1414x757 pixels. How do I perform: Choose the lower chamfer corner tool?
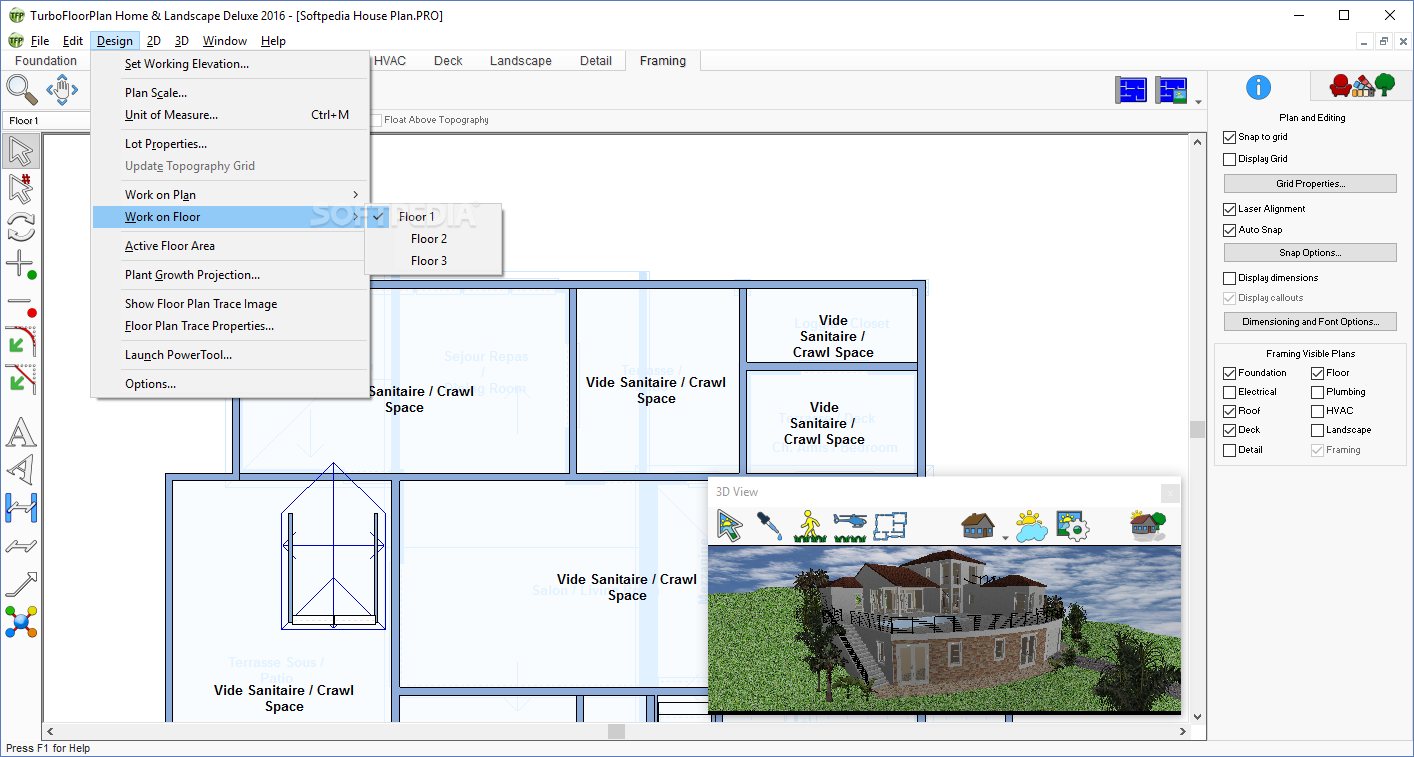[x=21, y=379]
